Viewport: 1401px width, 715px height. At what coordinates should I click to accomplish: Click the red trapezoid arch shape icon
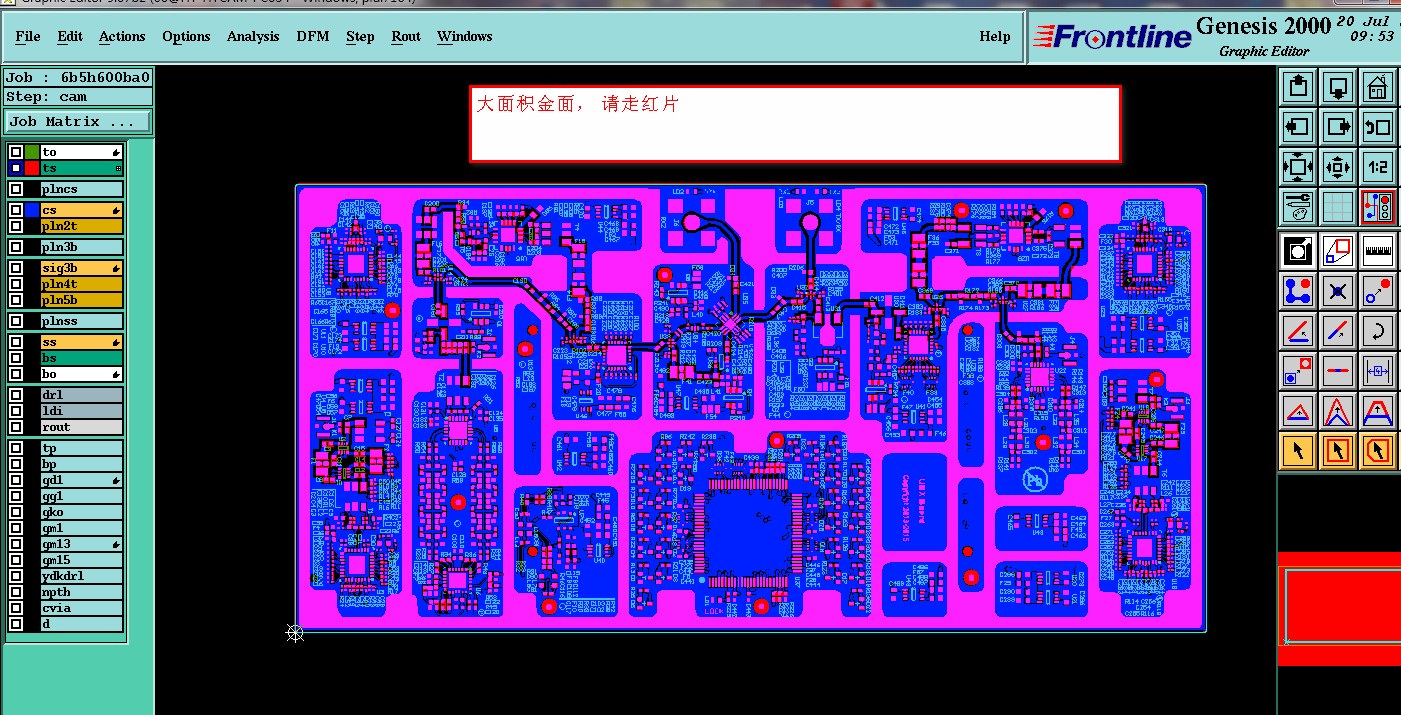coord(1378,411)
